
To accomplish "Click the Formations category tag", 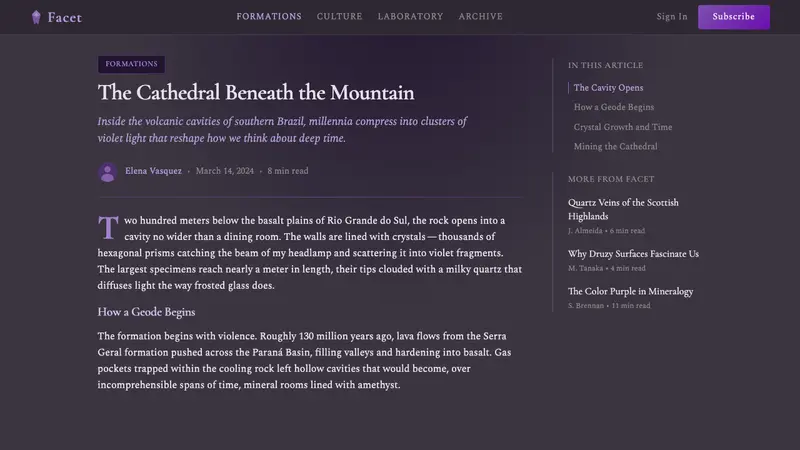I will 131,64.
